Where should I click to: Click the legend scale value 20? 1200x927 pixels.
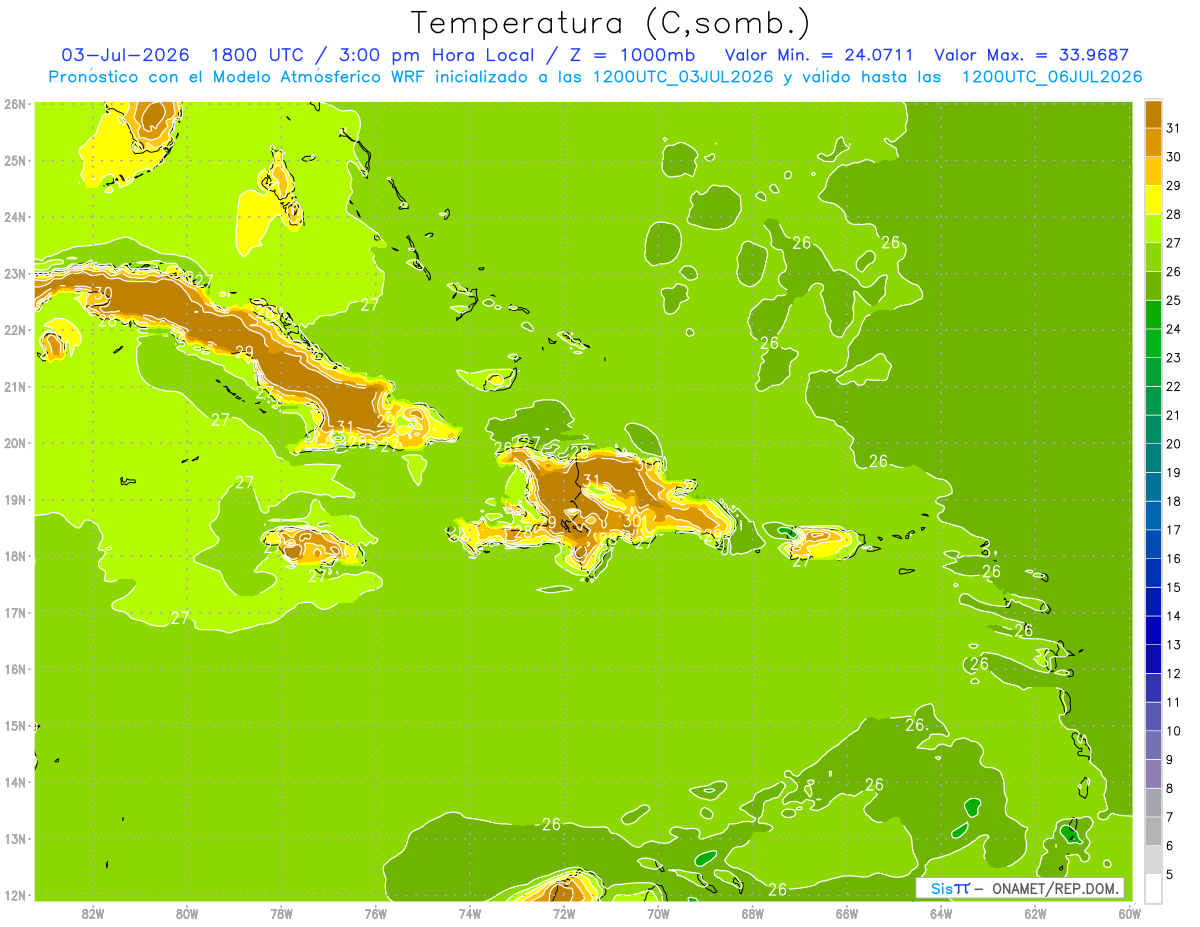click(x=1173, y=444)
